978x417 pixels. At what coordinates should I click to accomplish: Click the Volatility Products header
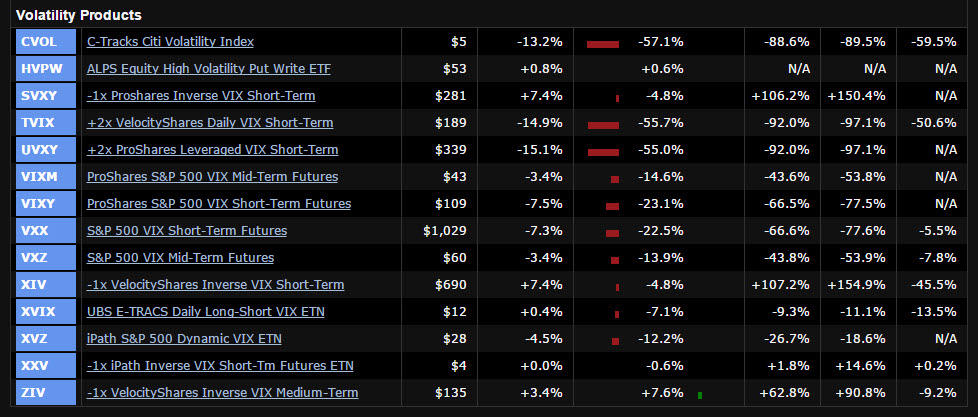click(73, 15)
